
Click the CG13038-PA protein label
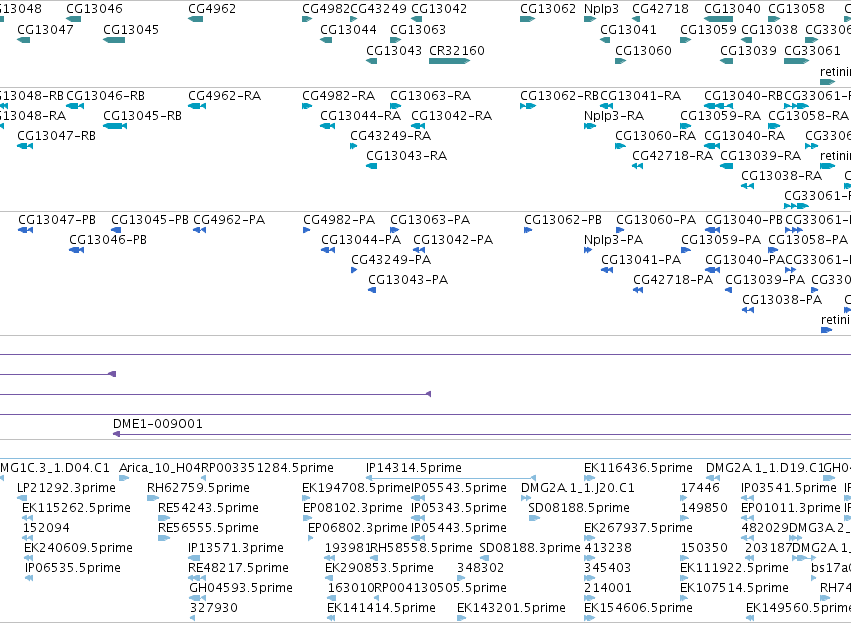(x=782, y=300)
